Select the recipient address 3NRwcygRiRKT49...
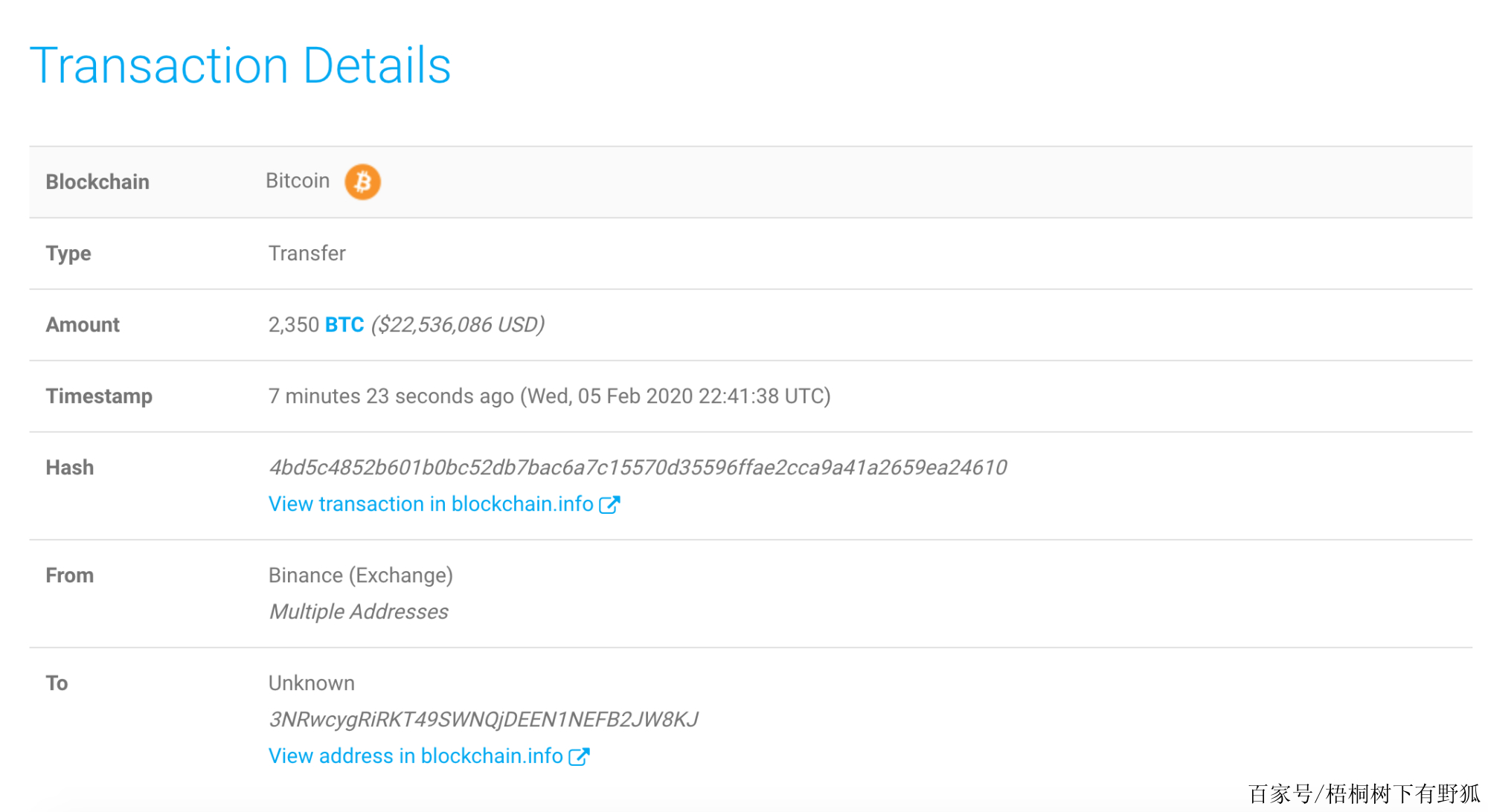 pos(484,720)
